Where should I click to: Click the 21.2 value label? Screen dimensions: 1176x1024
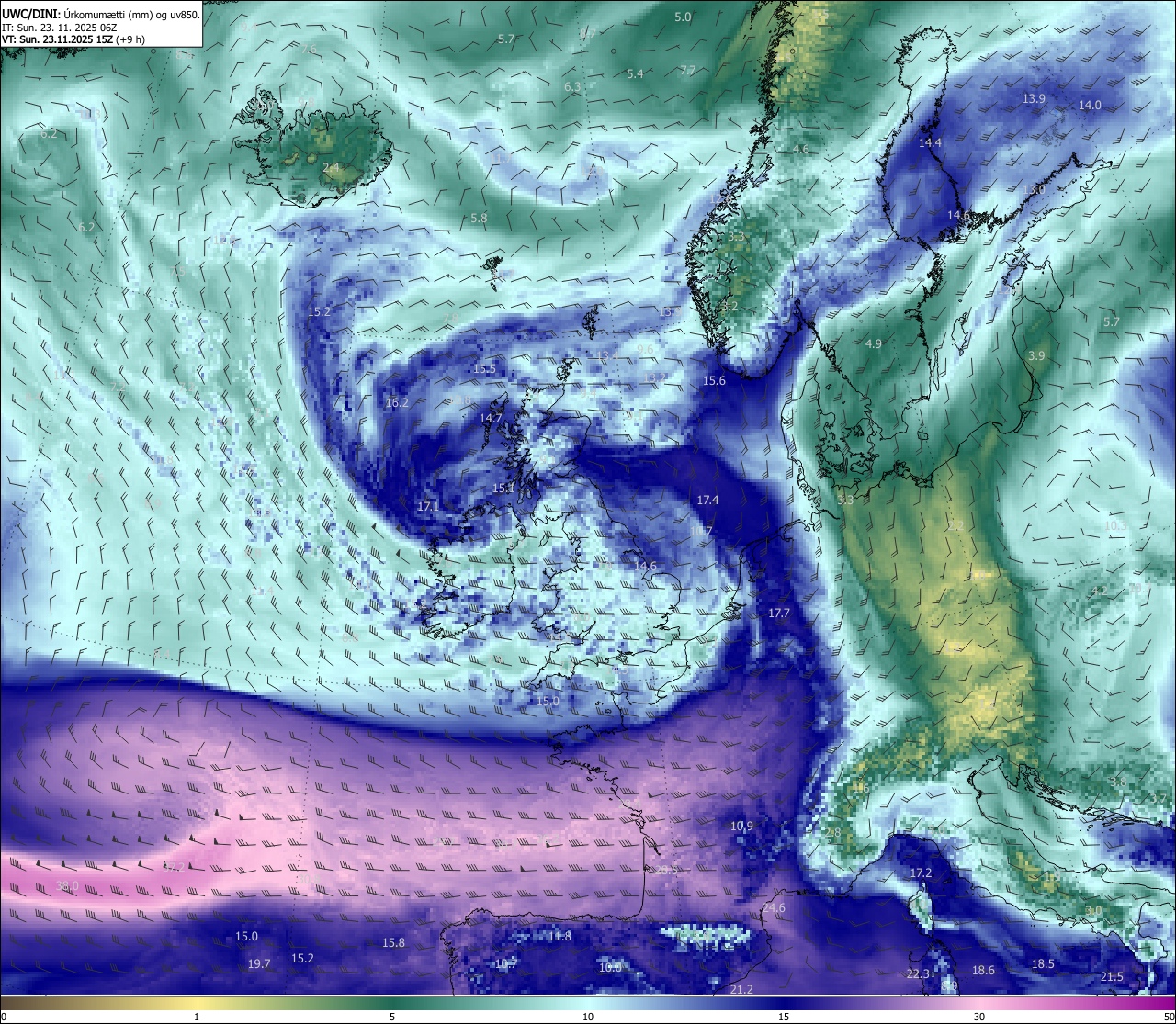741,989
